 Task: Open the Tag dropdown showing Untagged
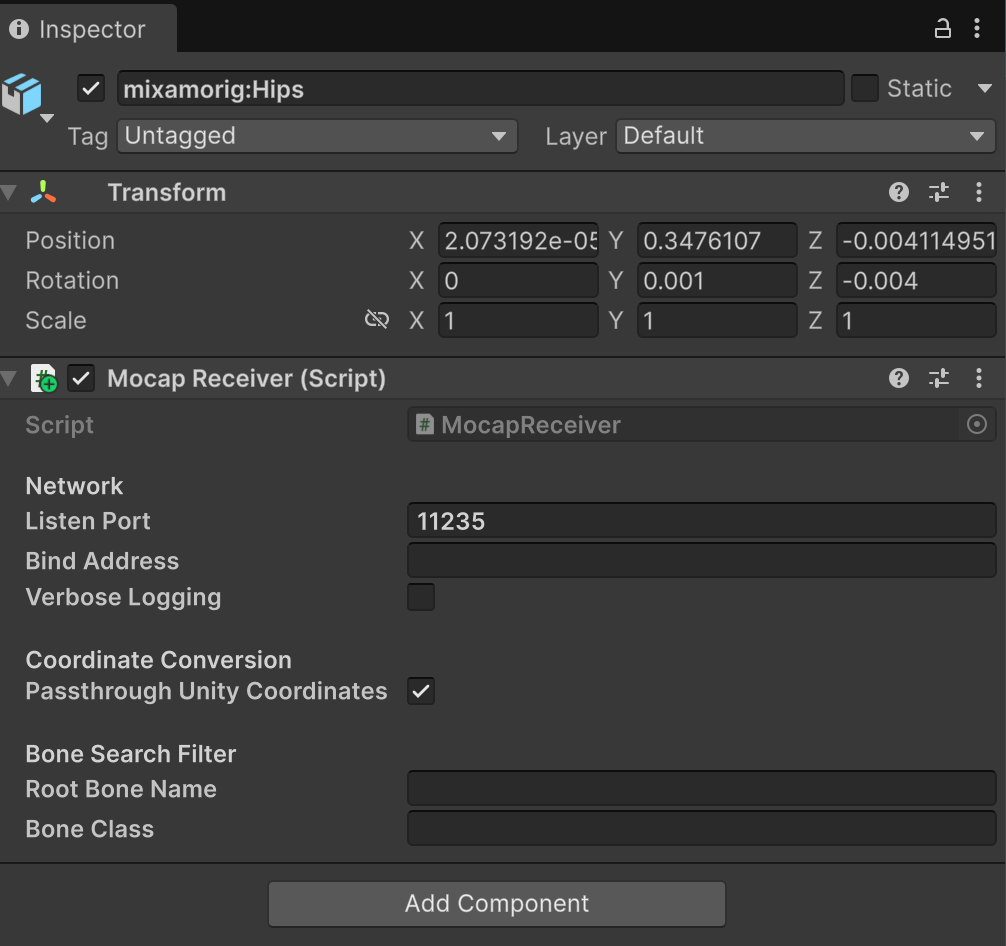(x=317, y=136)
